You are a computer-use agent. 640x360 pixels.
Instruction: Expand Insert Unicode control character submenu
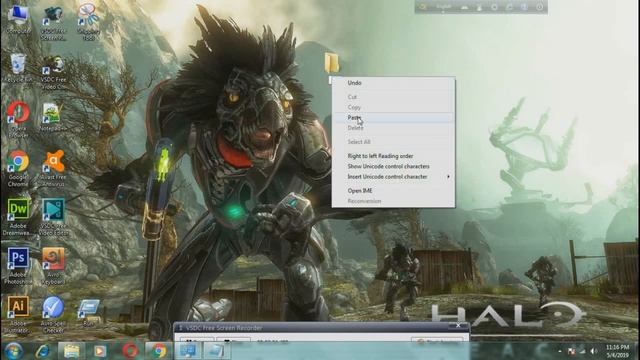coord(393,177)
